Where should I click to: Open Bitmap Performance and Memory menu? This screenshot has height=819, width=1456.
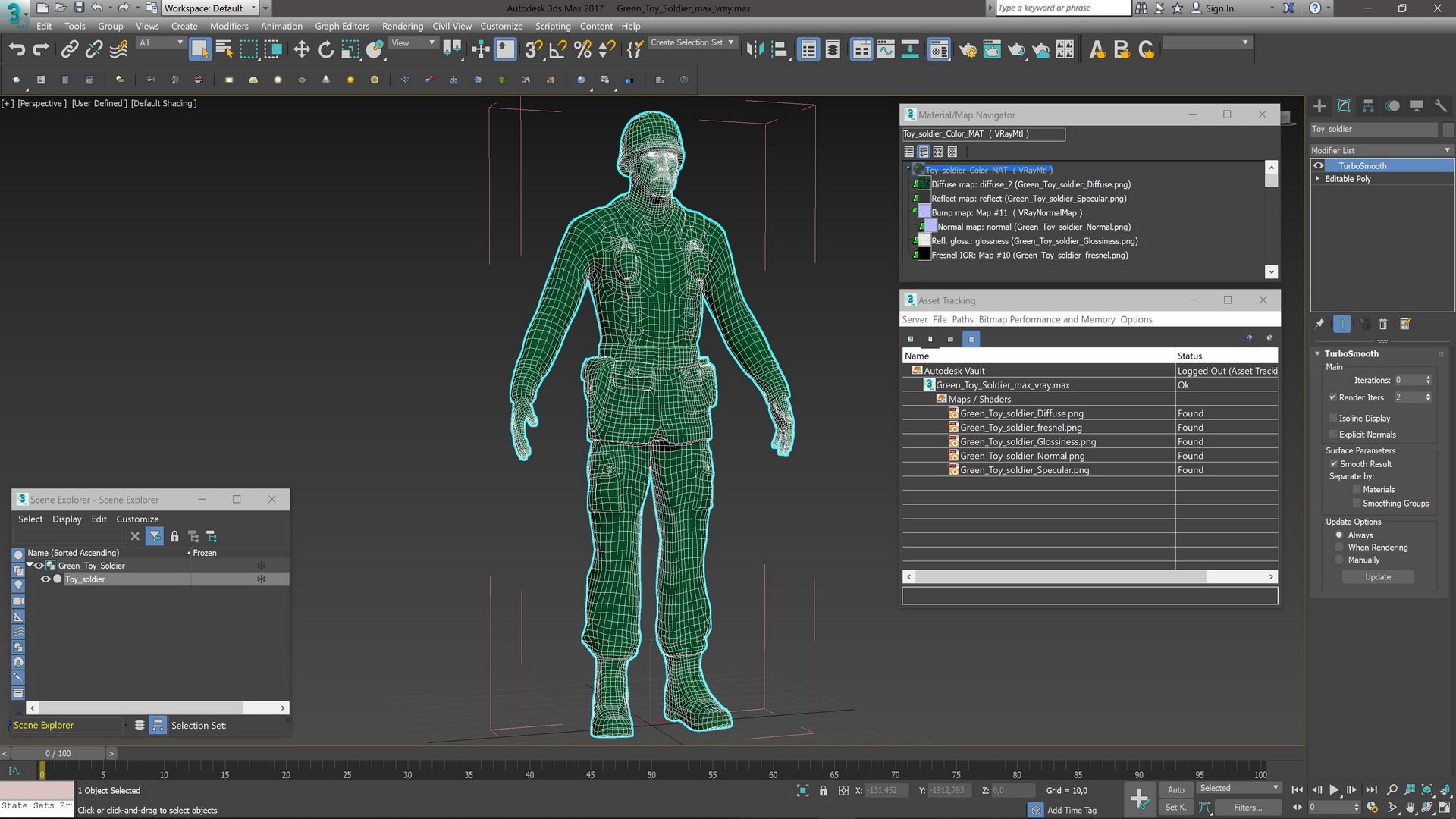click(1046, 320)
